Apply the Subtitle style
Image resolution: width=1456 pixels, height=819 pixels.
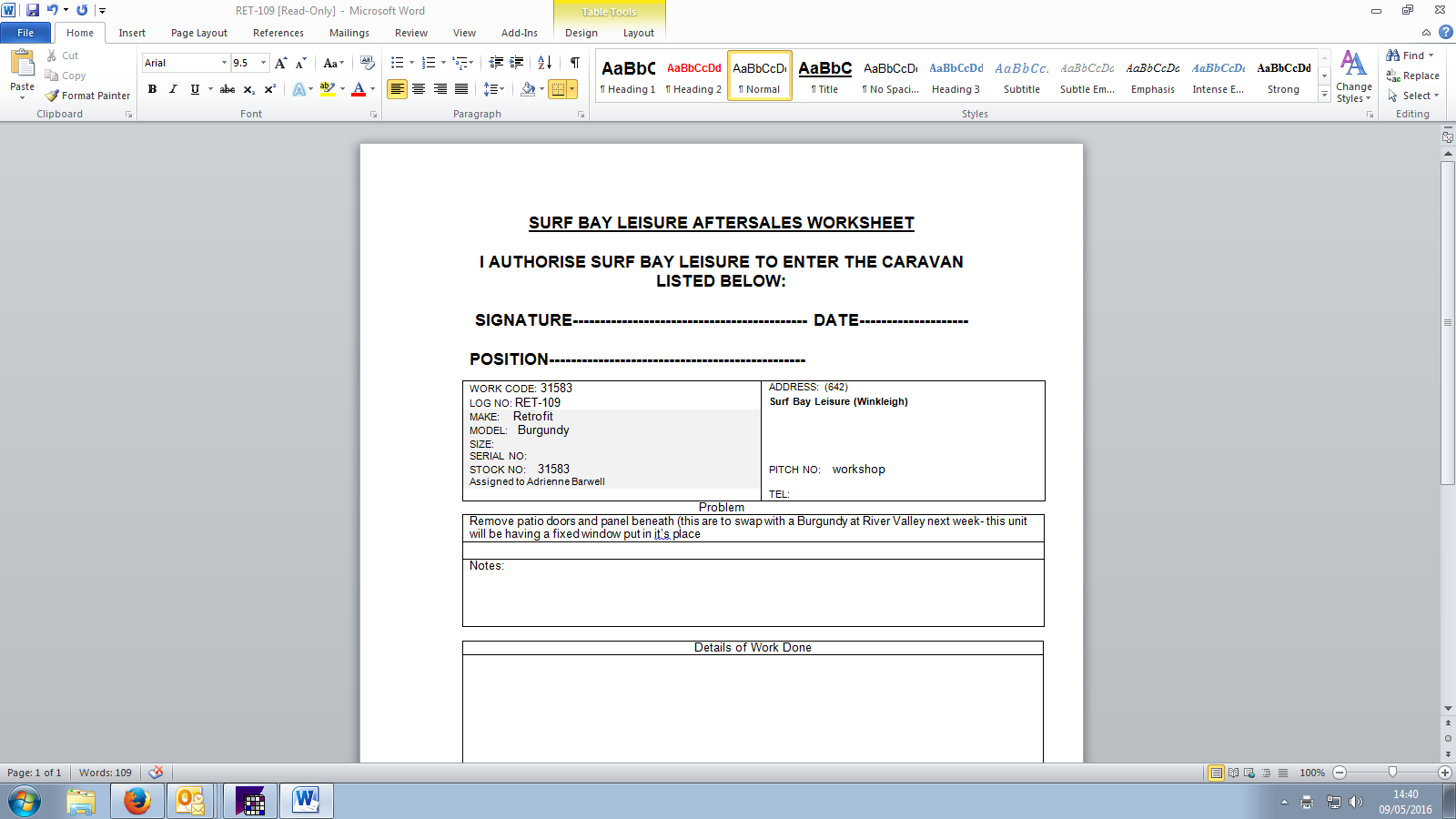click(x=1021, y=76)
